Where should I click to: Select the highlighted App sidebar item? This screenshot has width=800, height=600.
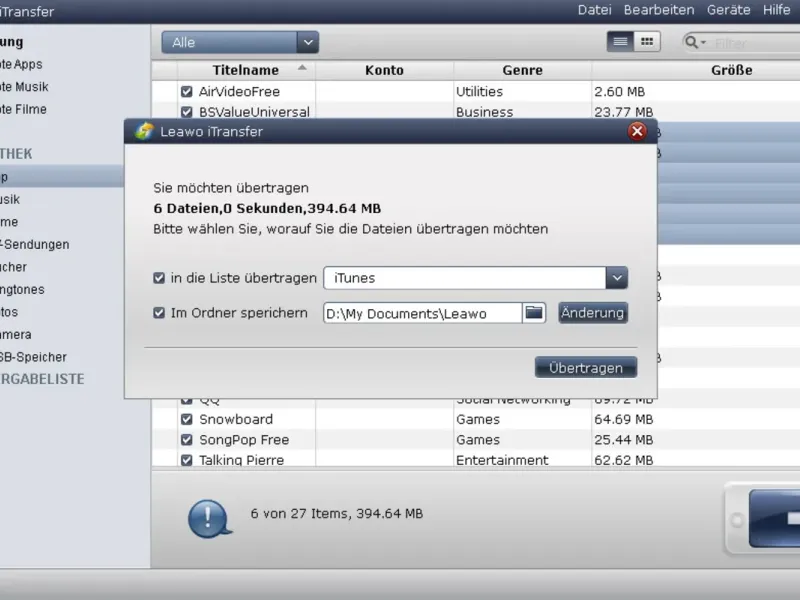click(62, 177)
